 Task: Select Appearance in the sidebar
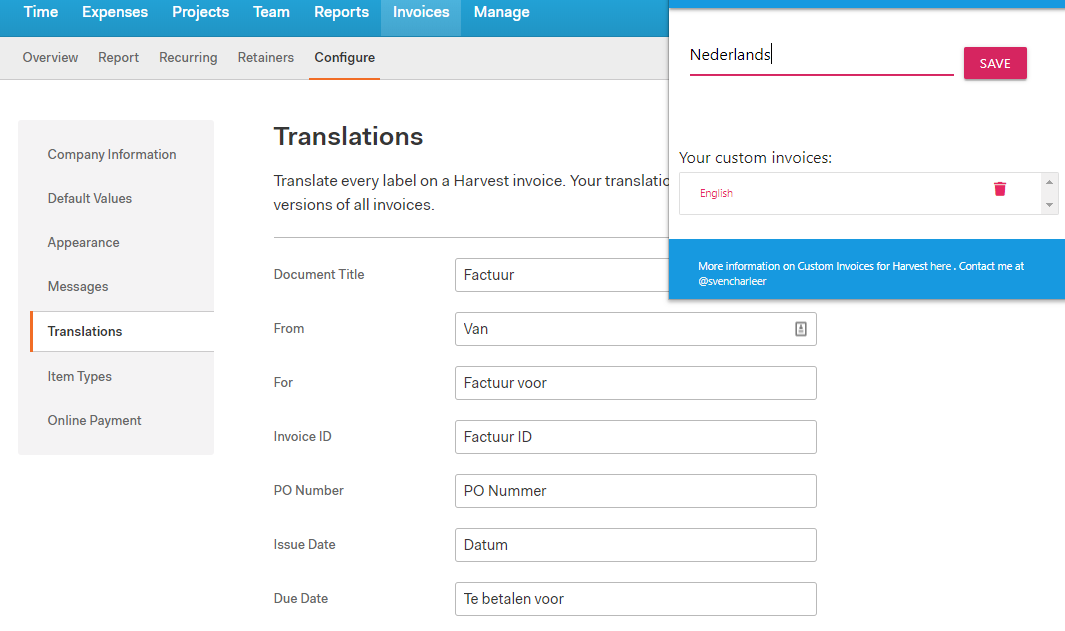click(83, 242)
